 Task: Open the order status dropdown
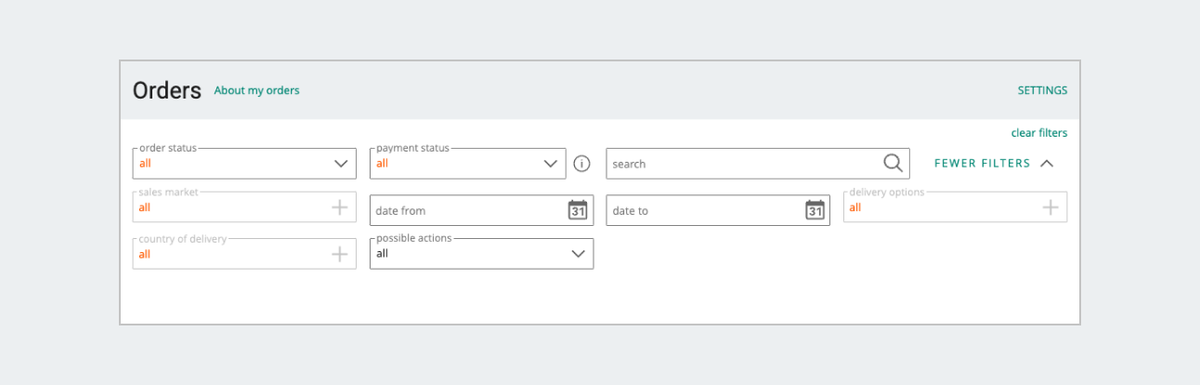[x=244, y=163]
